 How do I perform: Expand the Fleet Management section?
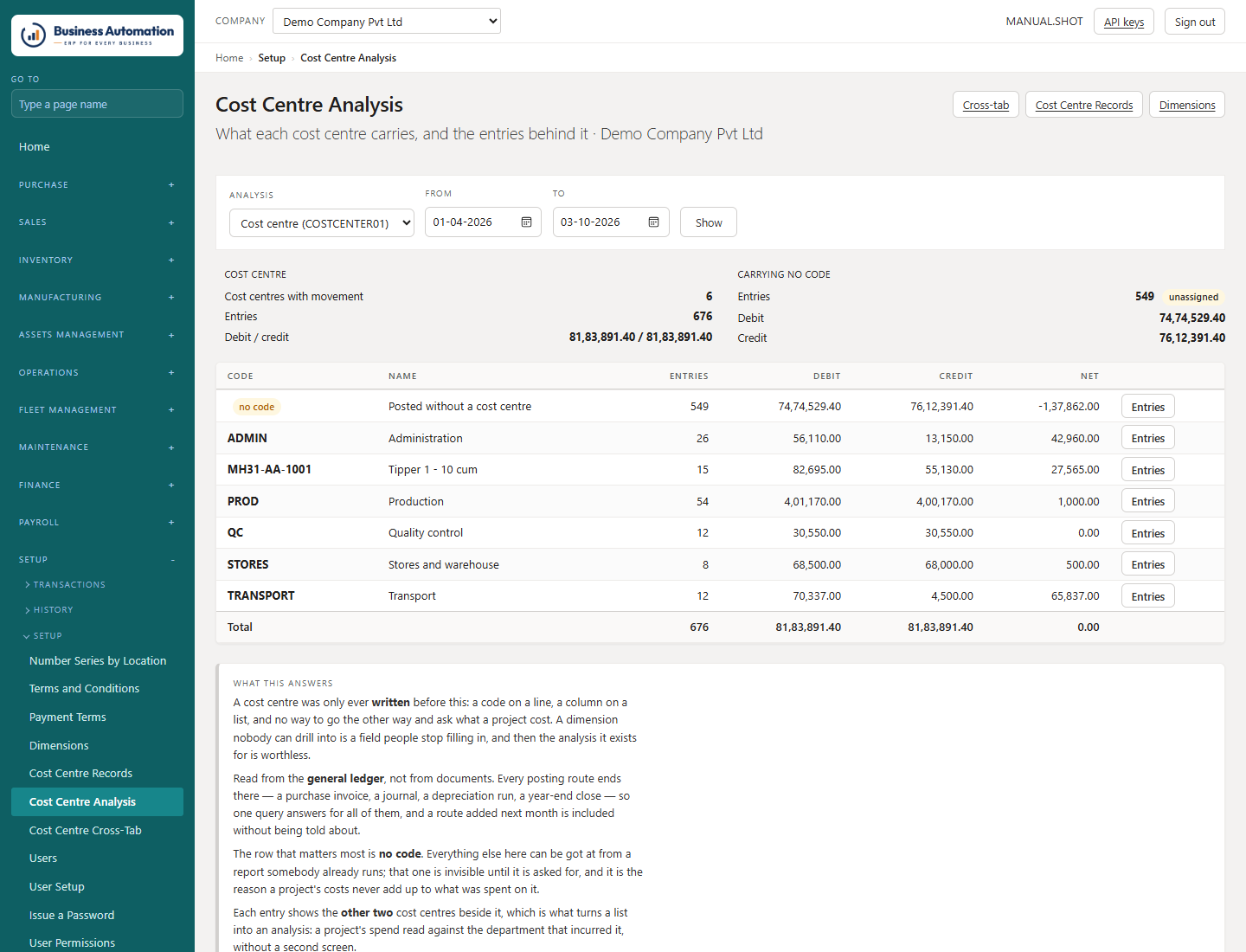coord(97,410)
